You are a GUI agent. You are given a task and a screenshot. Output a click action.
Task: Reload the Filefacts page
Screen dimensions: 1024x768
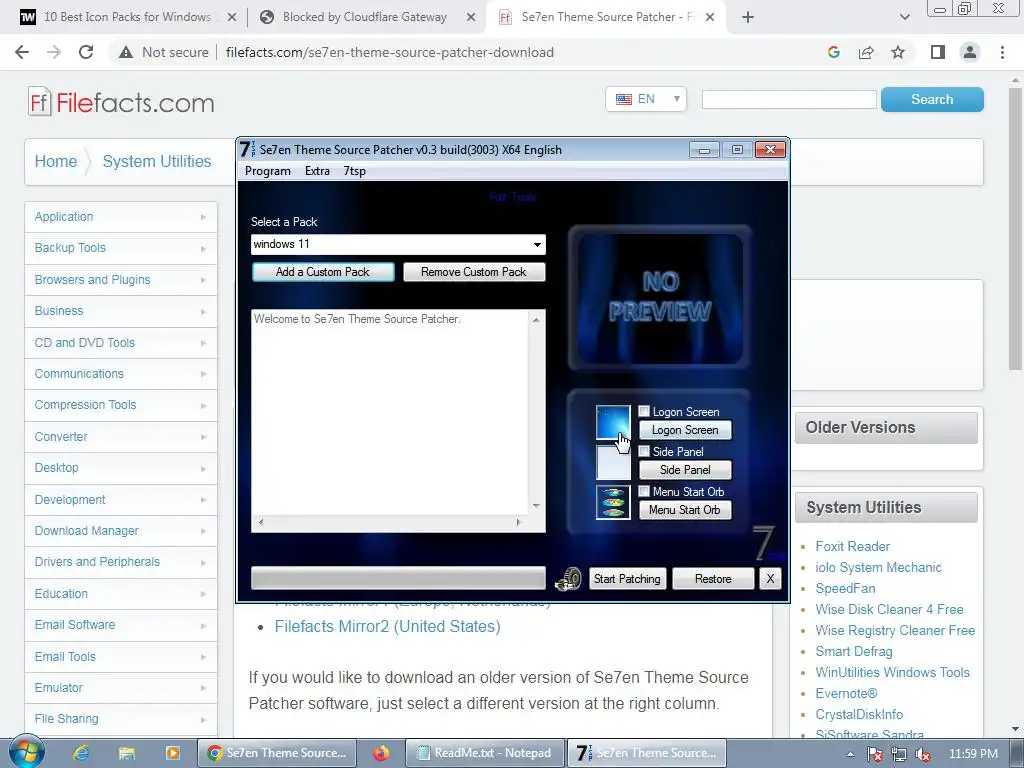tap(86, 52)
